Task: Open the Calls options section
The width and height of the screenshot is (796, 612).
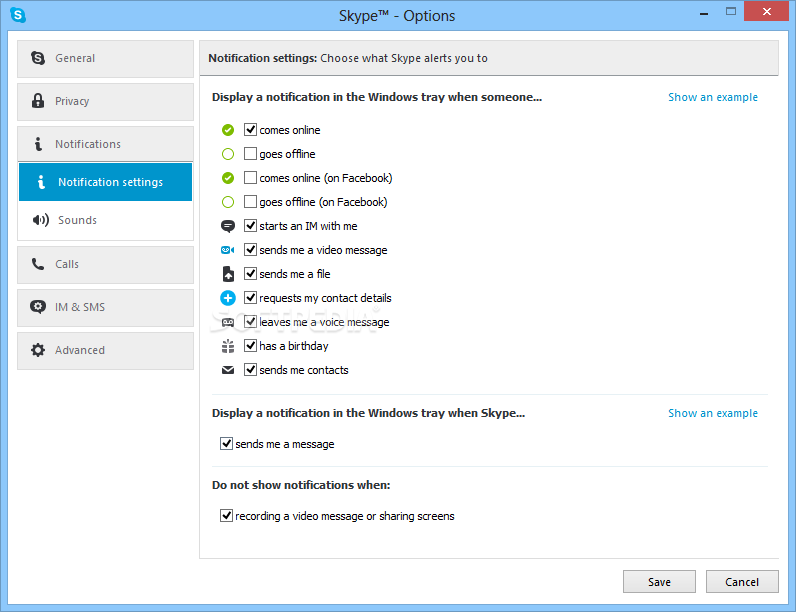Action: click(x=106, y=265)
